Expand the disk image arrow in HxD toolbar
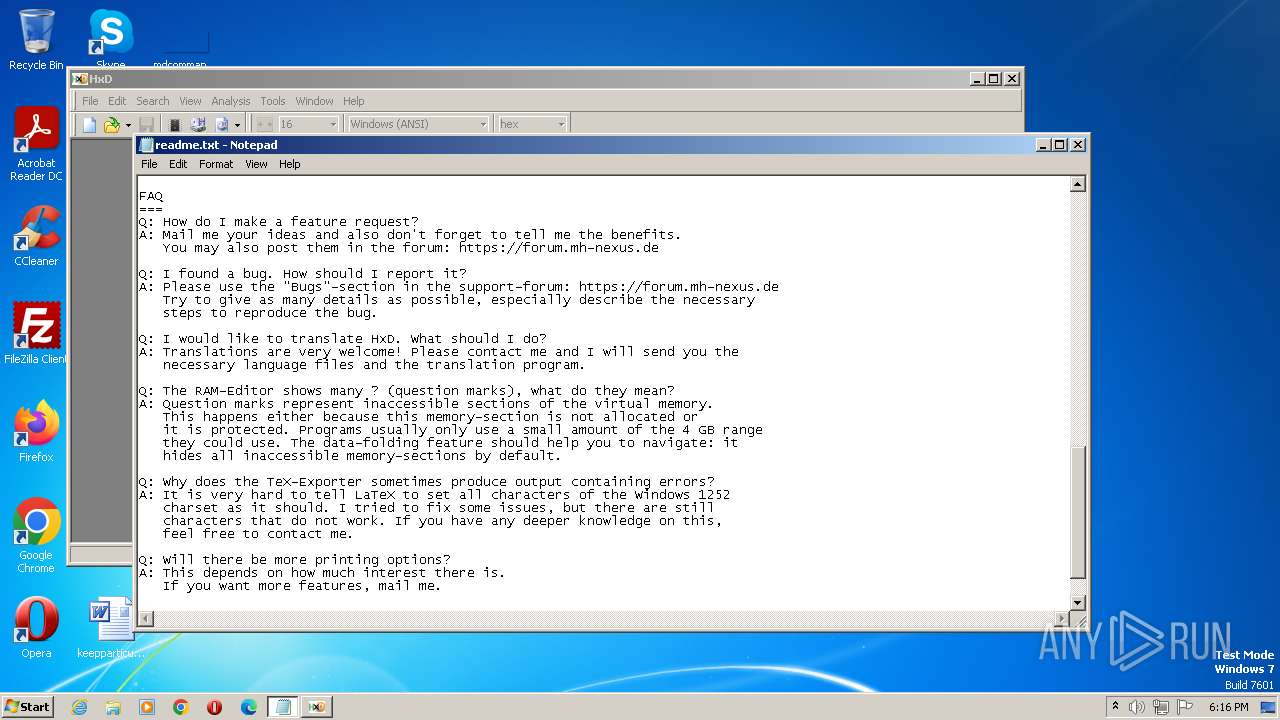 pyautogui.click(x=237, y=125)
